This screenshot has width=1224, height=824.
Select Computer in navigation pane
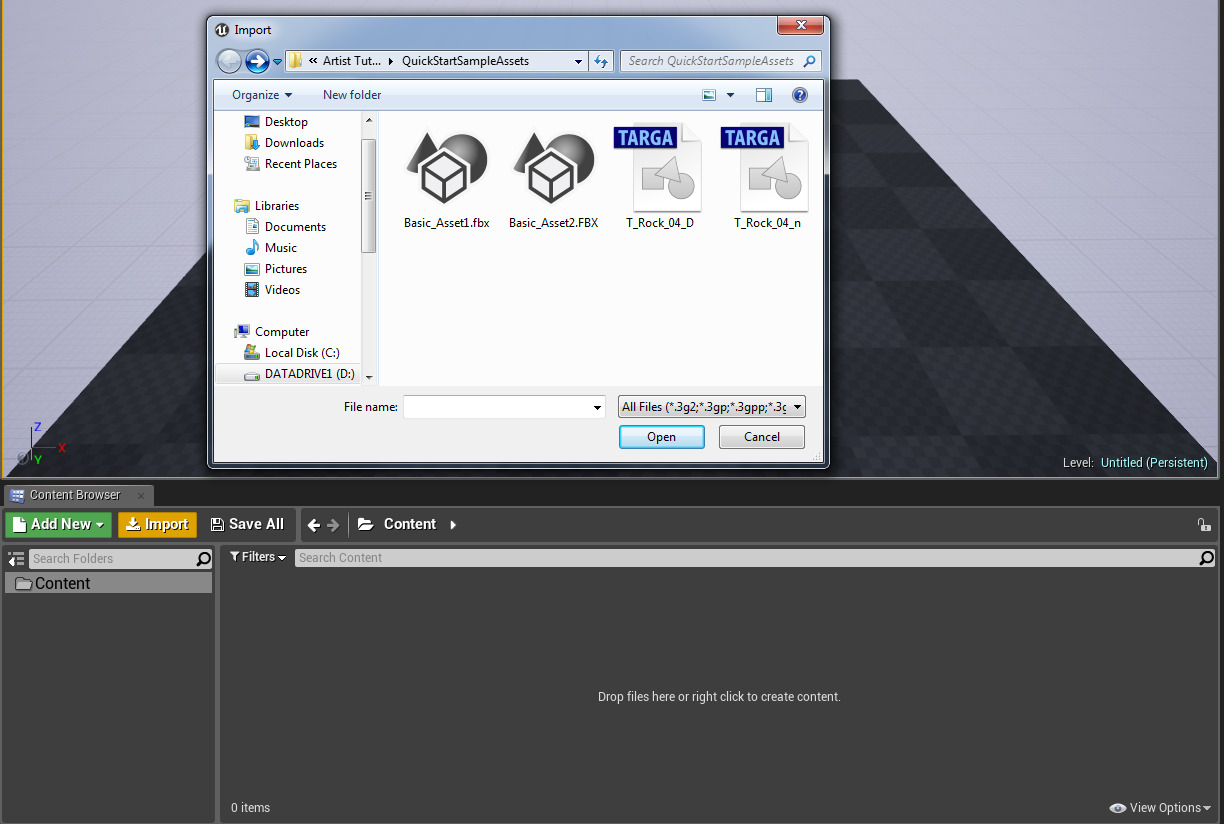pyautogui.click(x=272, y=332)
